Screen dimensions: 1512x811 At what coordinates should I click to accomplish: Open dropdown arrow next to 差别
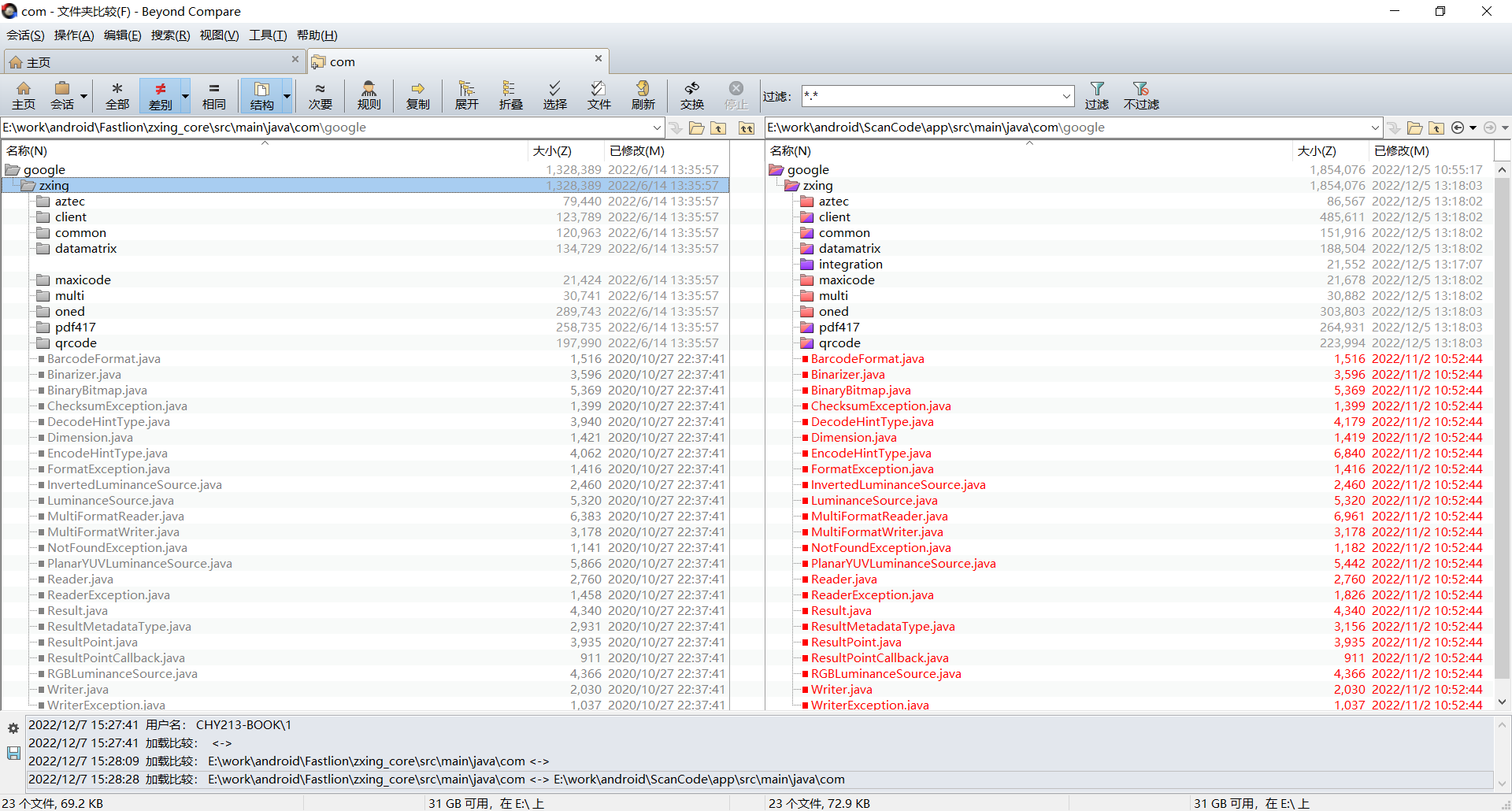(185, 96)
